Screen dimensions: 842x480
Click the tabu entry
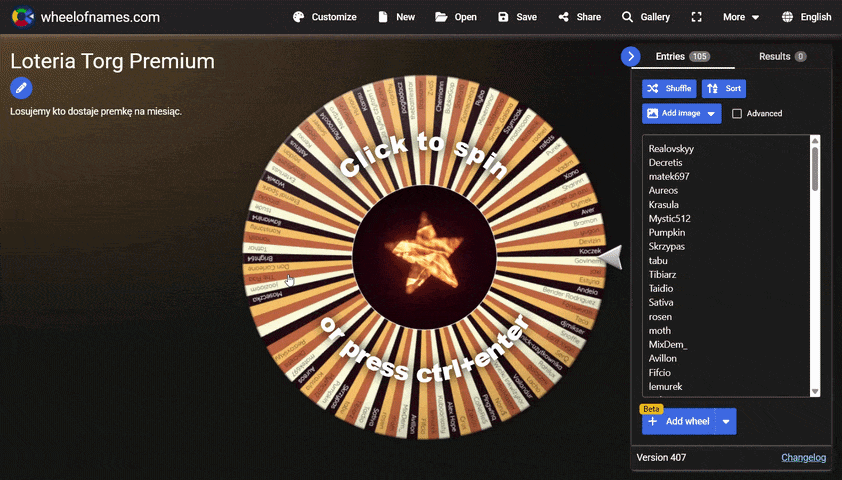click(x=658, y=260)
